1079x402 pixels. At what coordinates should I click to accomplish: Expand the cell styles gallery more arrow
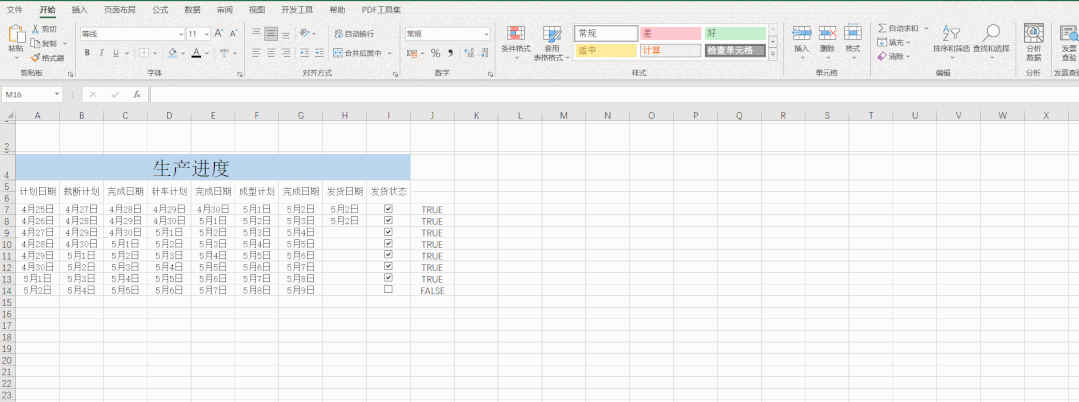click(773, 52)
